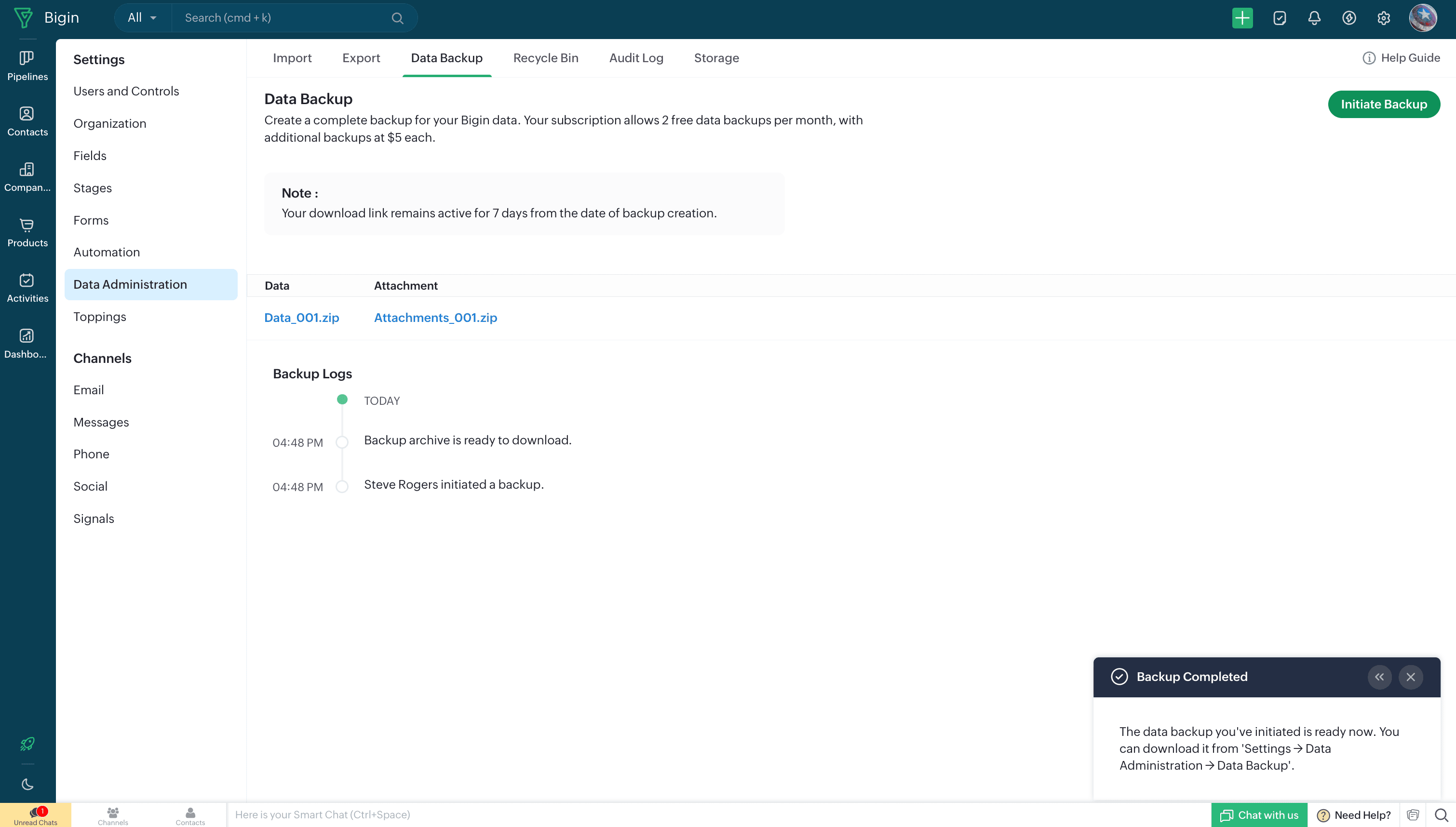
Task: Open the Contacts module in sidebar
Action: coord(27,121)
